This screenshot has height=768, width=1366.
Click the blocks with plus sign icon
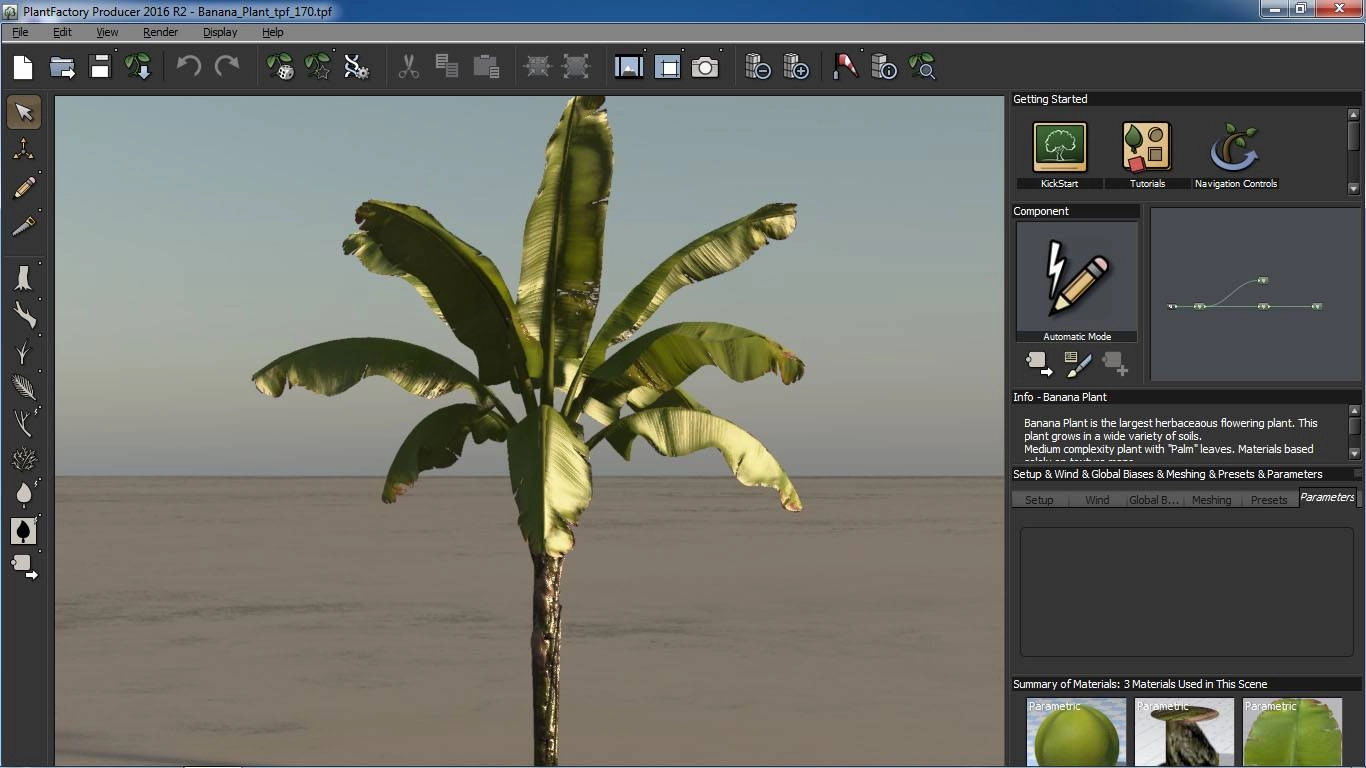796,67
